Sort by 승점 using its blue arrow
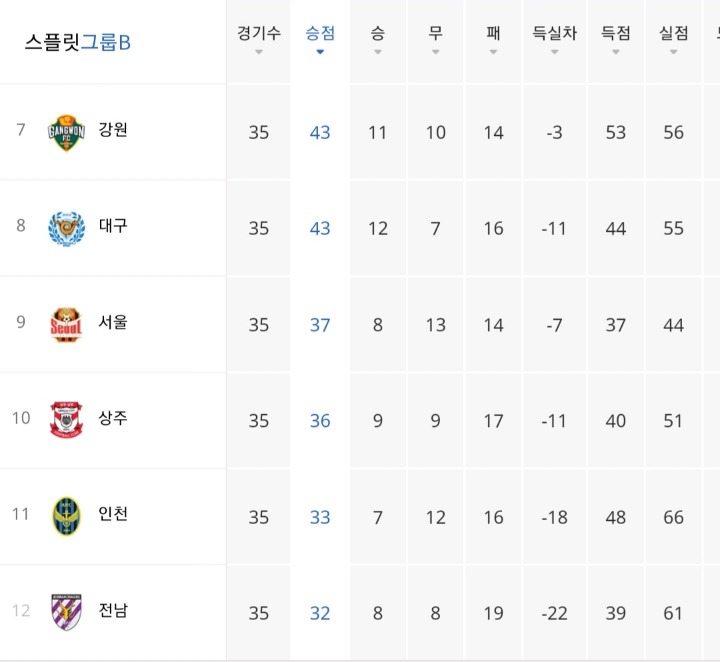Screen dimensions: 720x662 (x=320, y=52)
